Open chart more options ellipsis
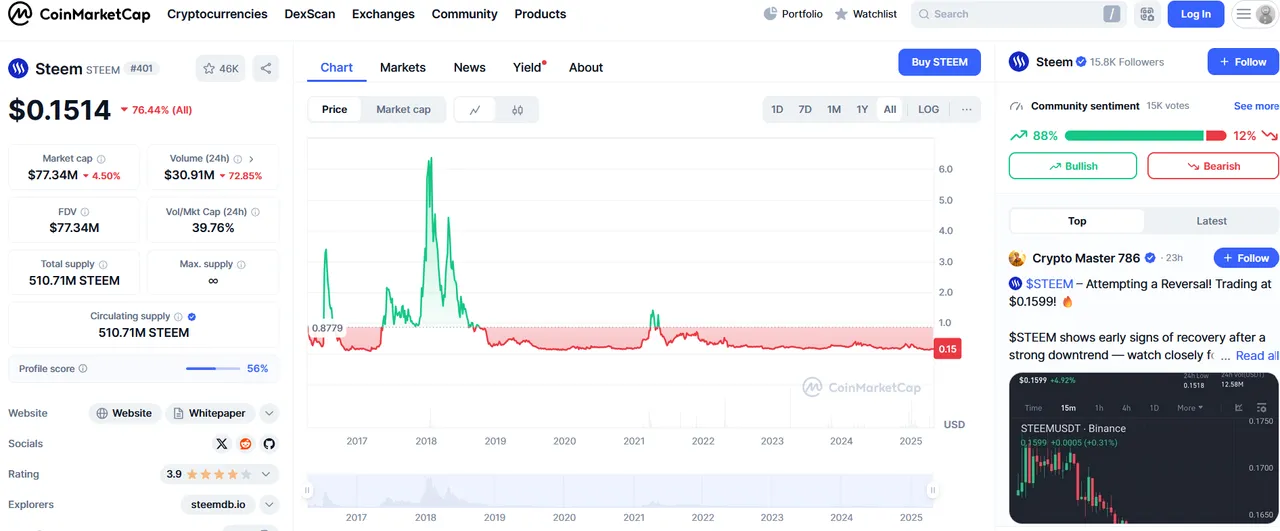The image size is (1280, 531). coord(966,110)
